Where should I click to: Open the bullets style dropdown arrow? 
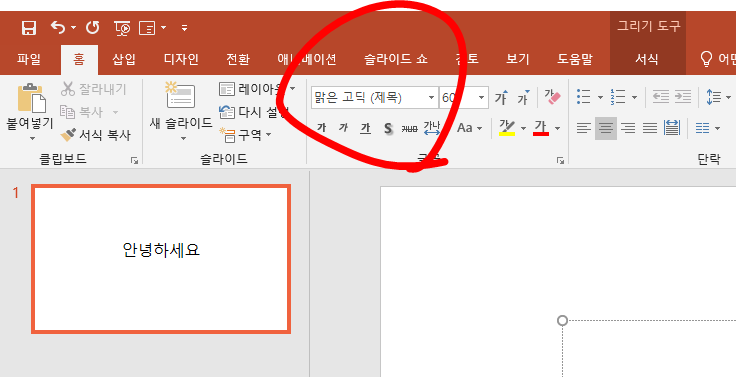[600, 98]
